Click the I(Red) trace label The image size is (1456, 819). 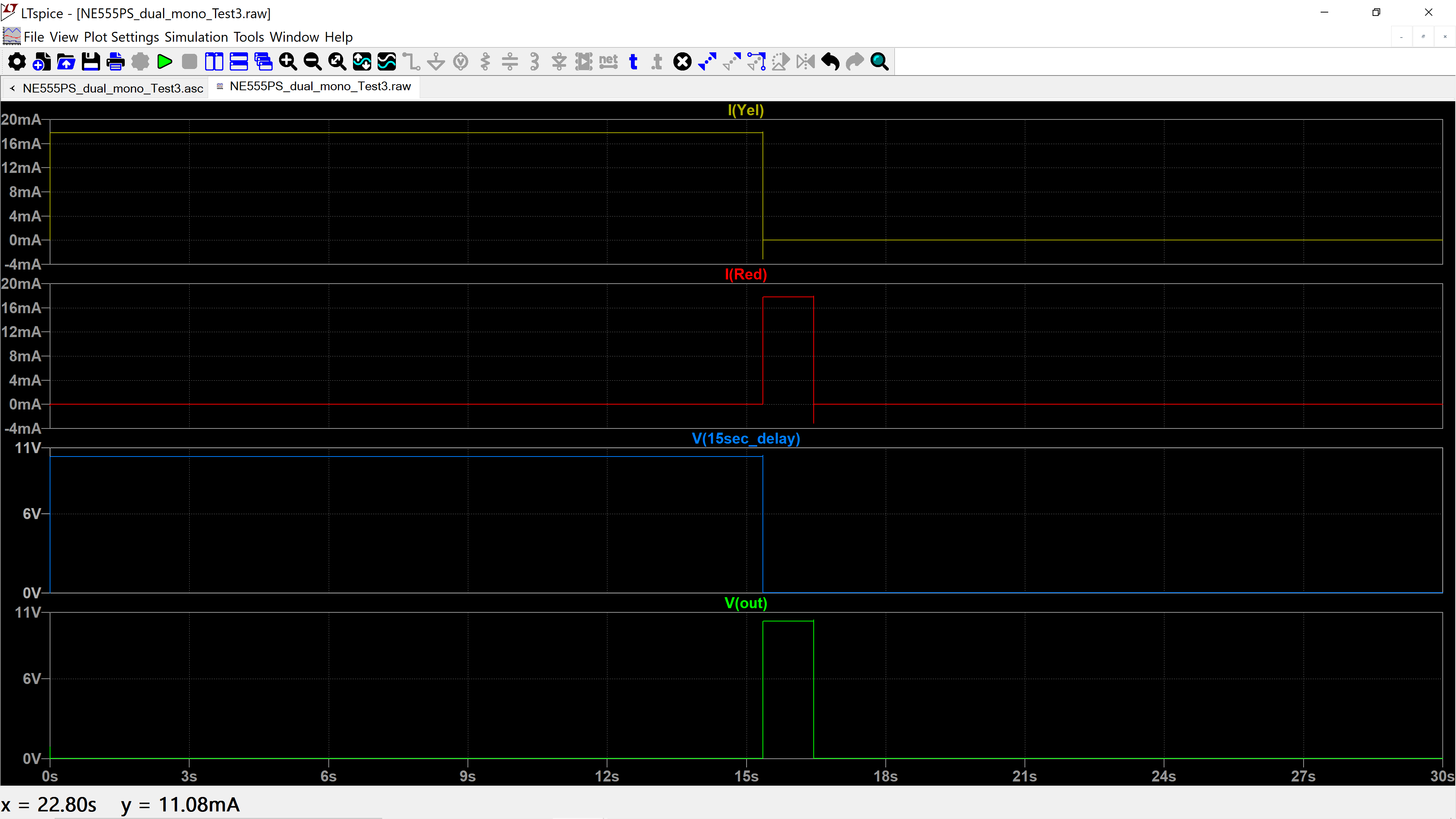(x=745, y=275)
